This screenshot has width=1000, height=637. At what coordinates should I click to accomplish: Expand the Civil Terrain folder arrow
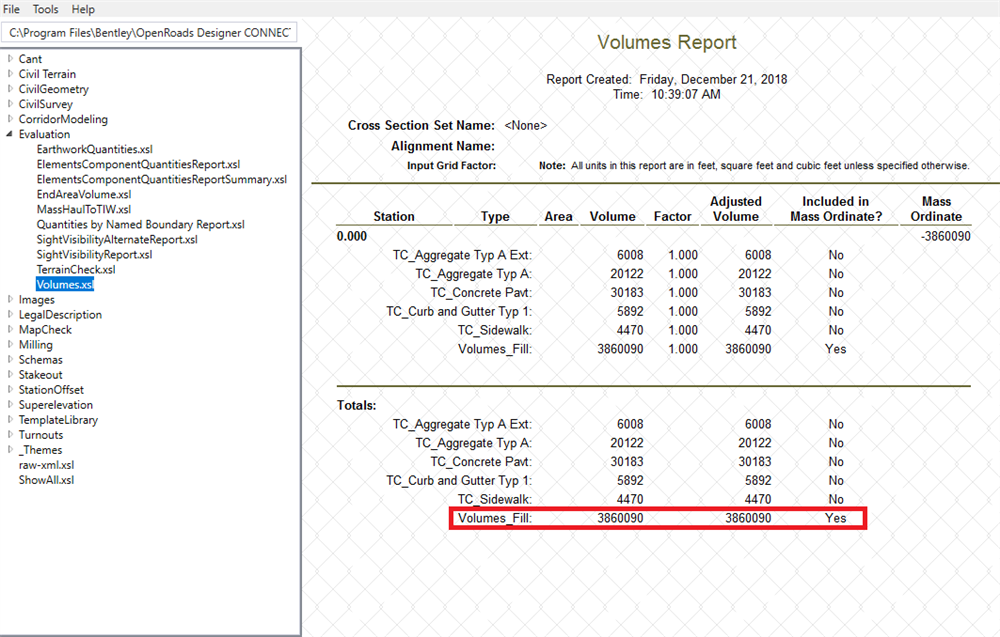click(10, 74)
